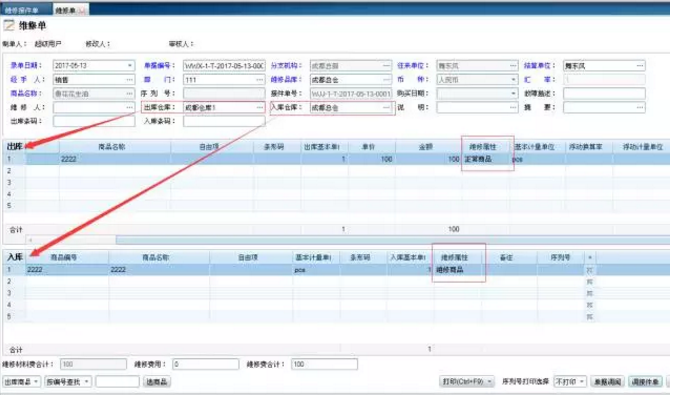Image resolution: width=673 pixels, height=396 pixels.
Task: Click the row 3 serial icon in 入库 table
Action: [x=590, y=293]
